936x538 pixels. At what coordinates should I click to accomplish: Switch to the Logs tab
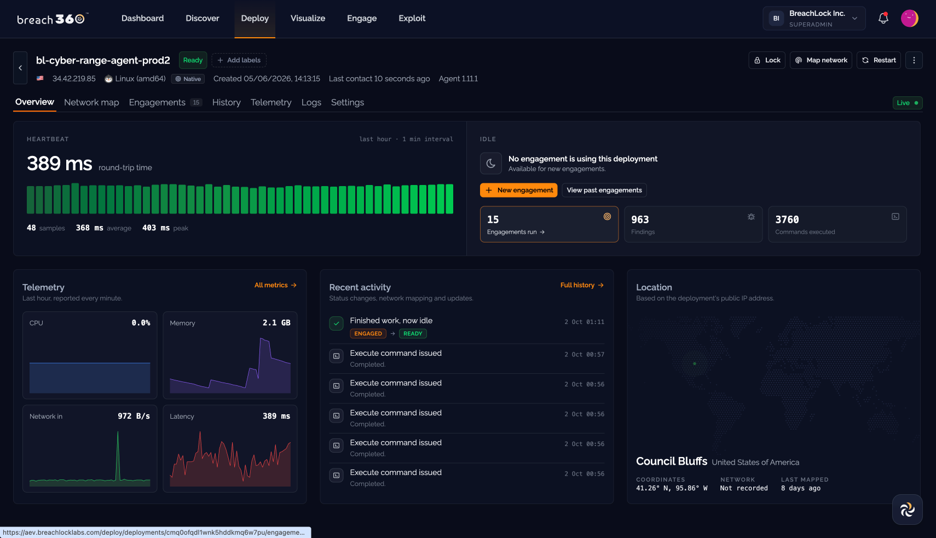tap(311, 103)
